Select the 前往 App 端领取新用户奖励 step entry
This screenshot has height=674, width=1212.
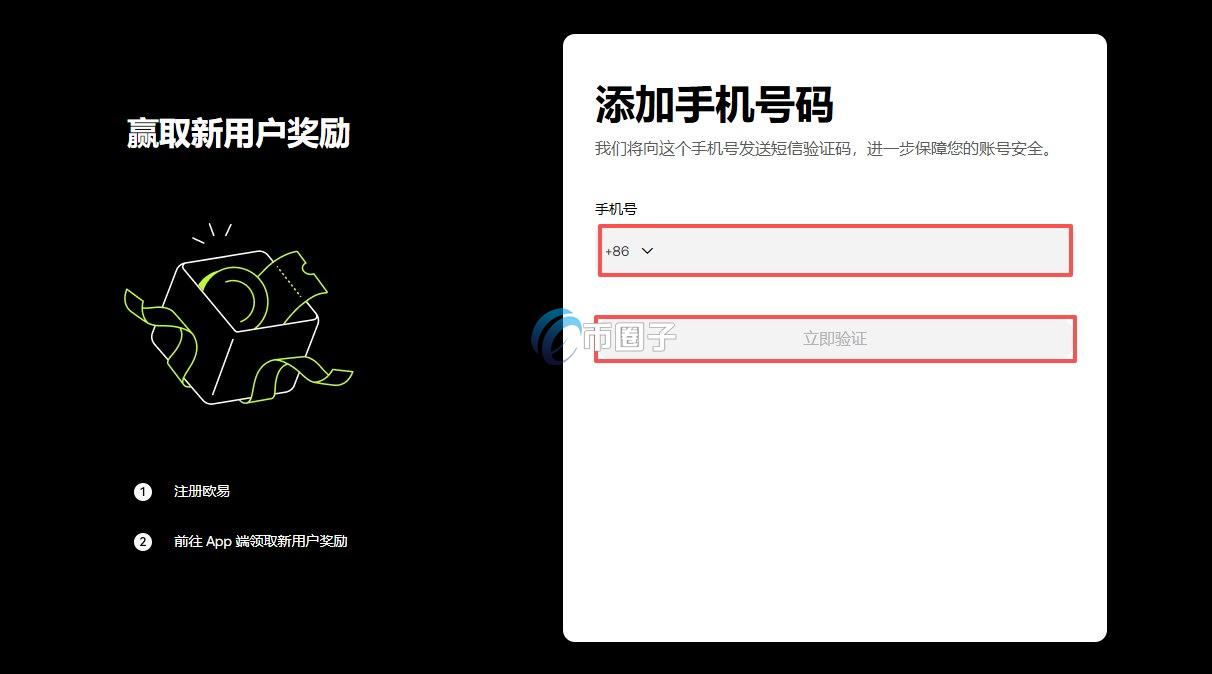pos(259,541)
